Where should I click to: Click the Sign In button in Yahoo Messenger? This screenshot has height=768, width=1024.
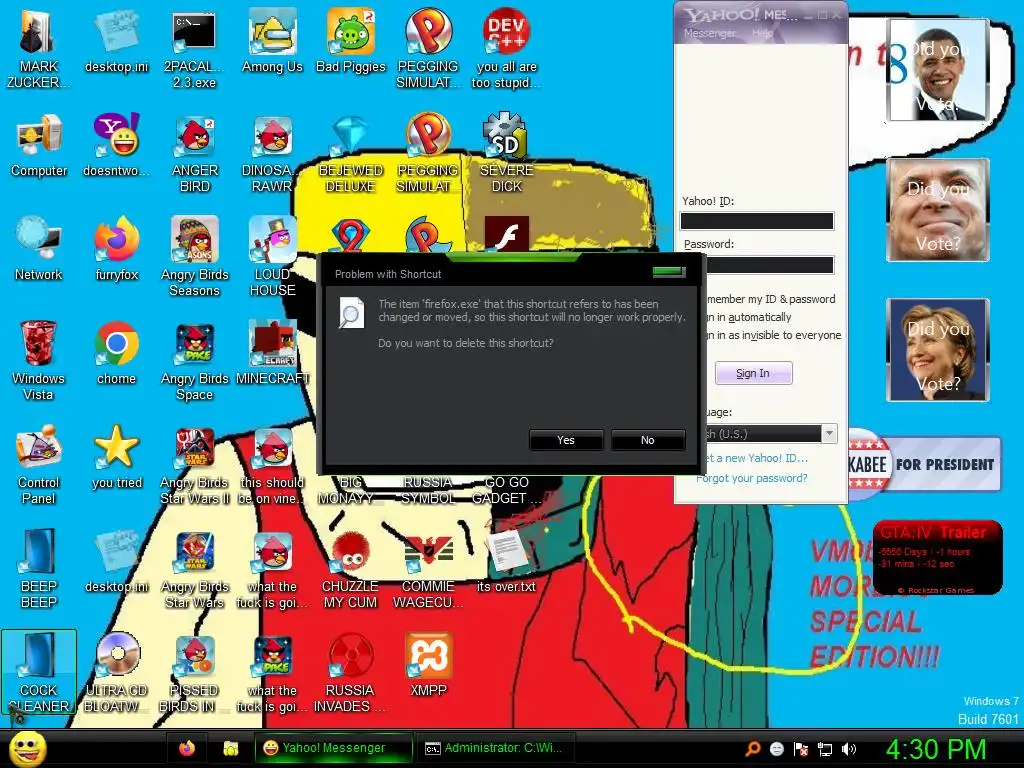pos(753,373)
